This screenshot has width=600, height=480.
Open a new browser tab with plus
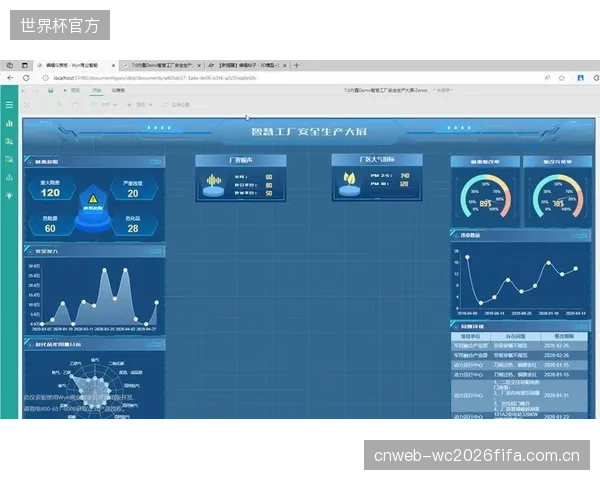(x=296, y=65)
